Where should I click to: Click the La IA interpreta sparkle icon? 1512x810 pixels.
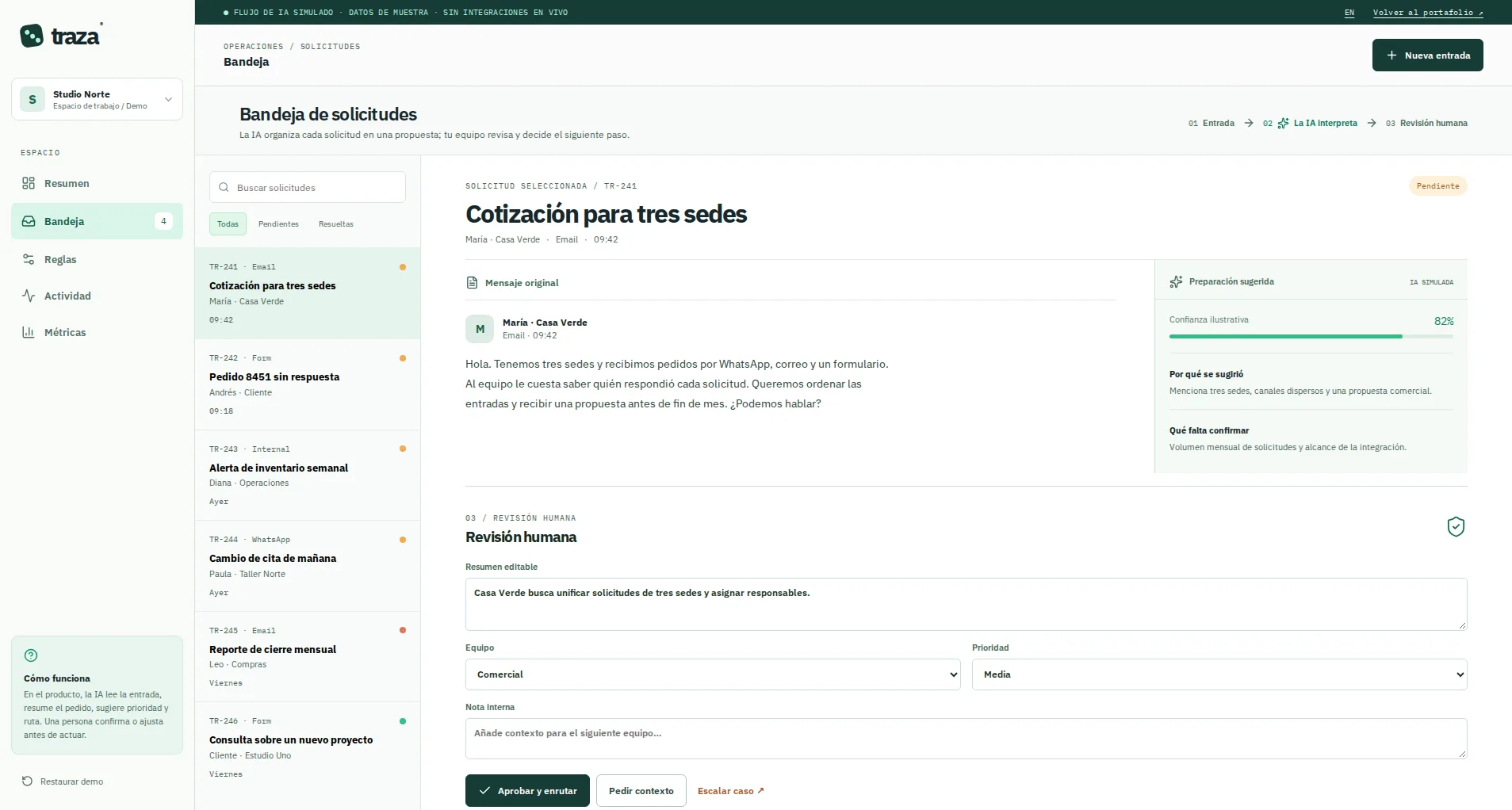coord(1283,123)
